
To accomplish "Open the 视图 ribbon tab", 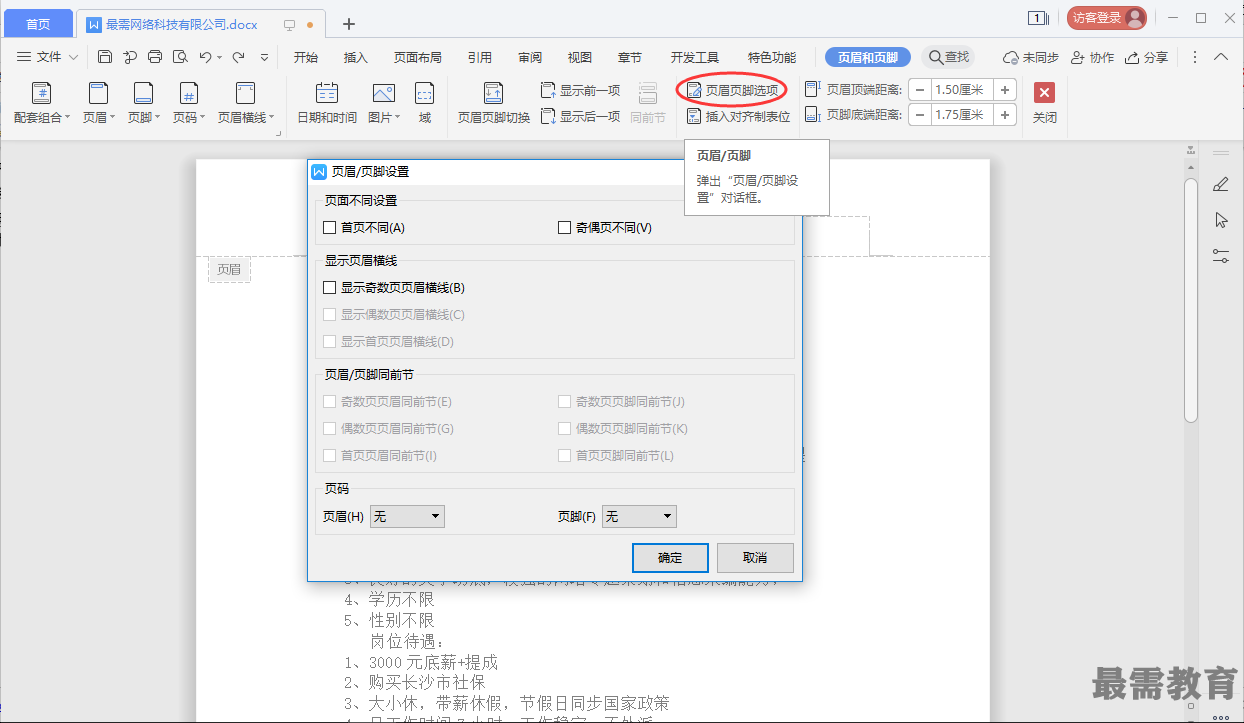I will [x=580, y=57].
